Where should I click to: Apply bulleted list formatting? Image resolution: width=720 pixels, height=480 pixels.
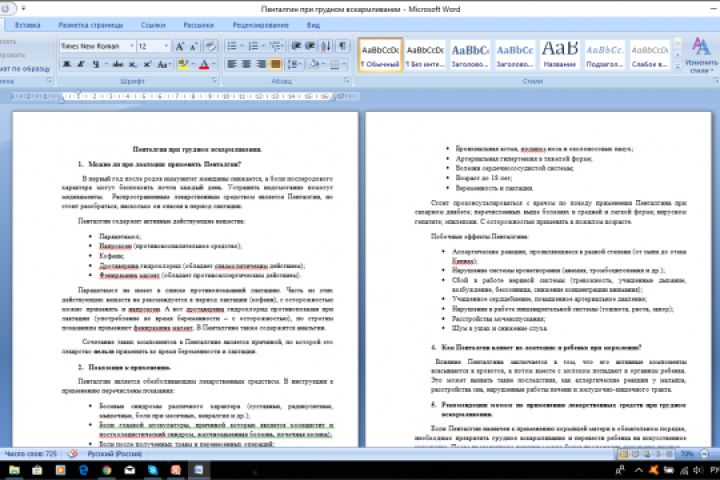(232, 46)
